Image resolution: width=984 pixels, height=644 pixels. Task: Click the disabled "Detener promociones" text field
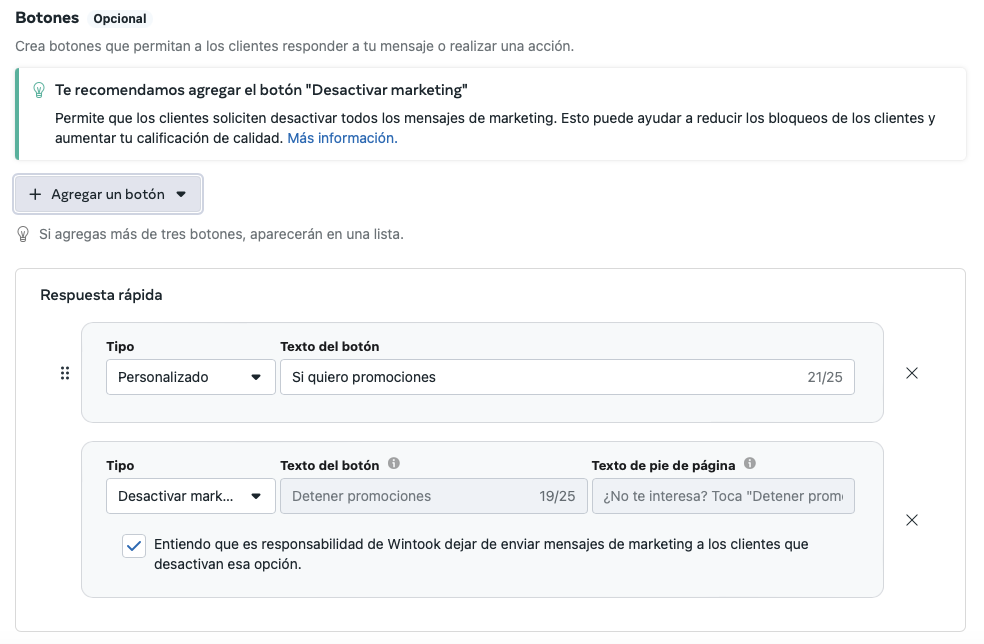410,496
